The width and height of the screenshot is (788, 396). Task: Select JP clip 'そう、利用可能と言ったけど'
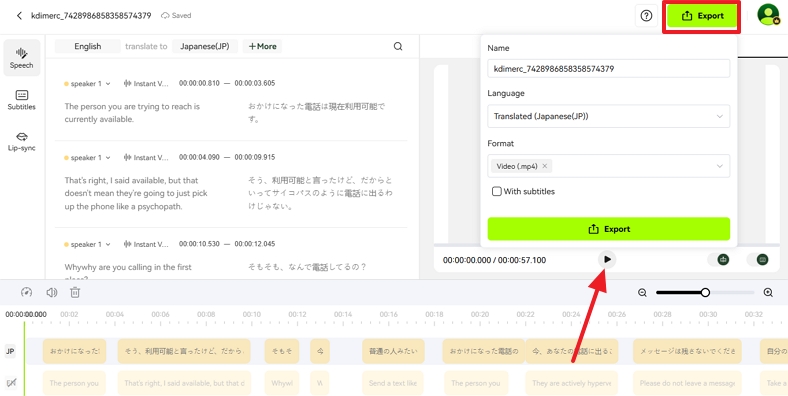pyautogui.click(x=184, y=351)
